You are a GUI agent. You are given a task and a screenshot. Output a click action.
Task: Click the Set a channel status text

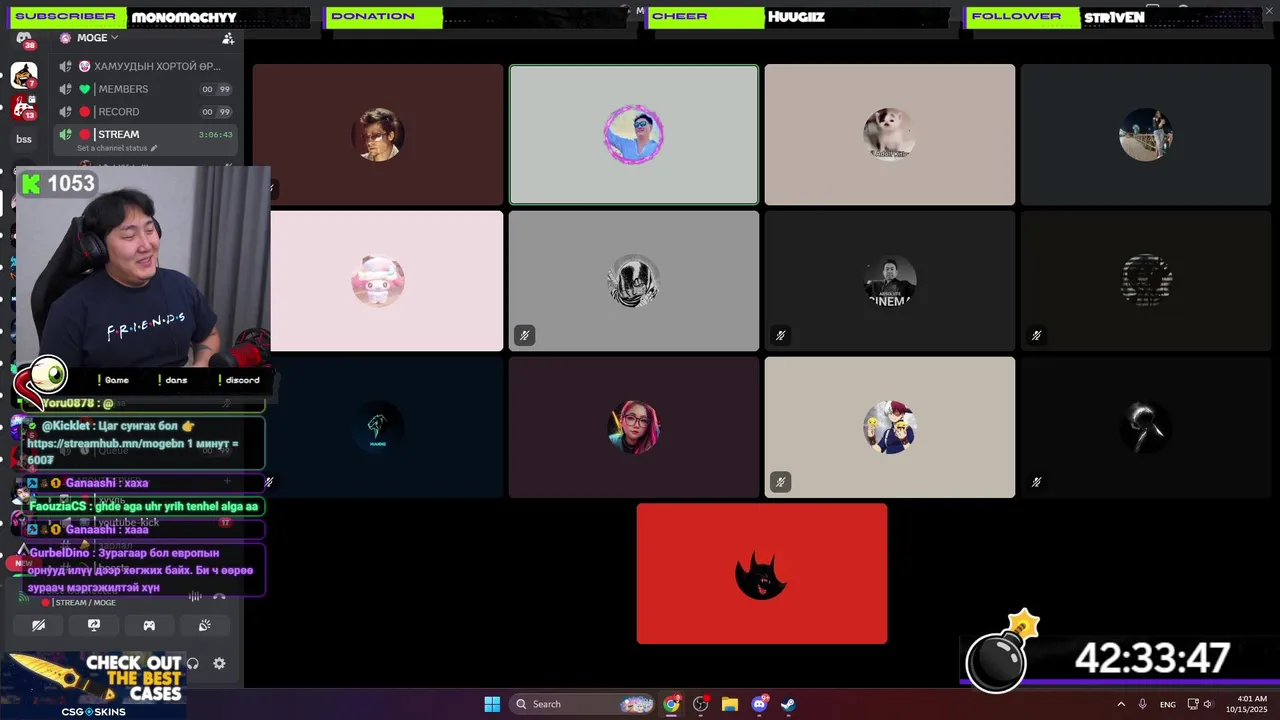(112, 148)
